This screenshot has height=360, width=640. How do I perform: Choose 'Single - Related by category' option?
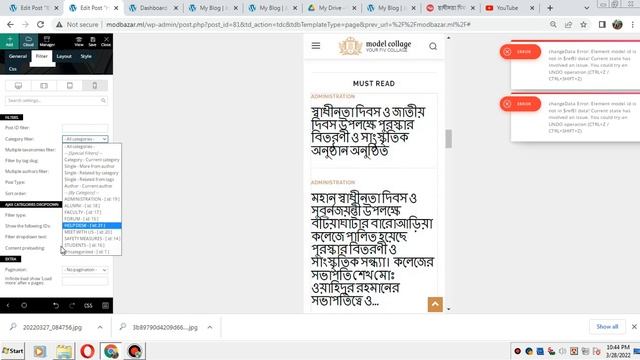[92, 173]
